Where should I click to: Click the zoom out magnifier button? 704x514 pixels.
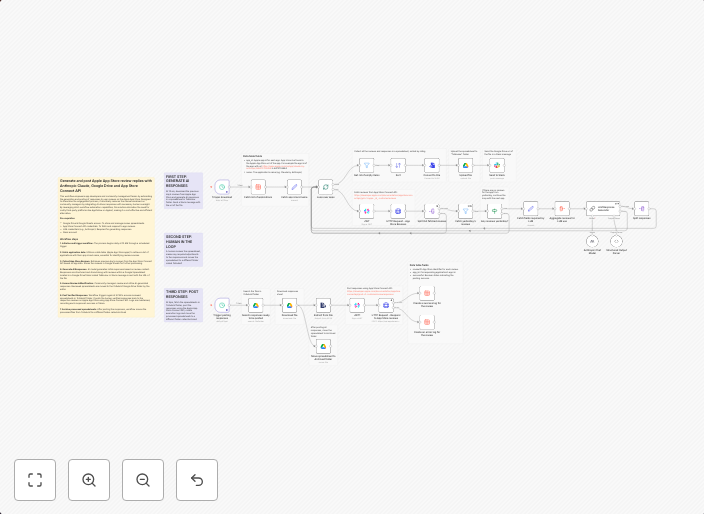143,480
